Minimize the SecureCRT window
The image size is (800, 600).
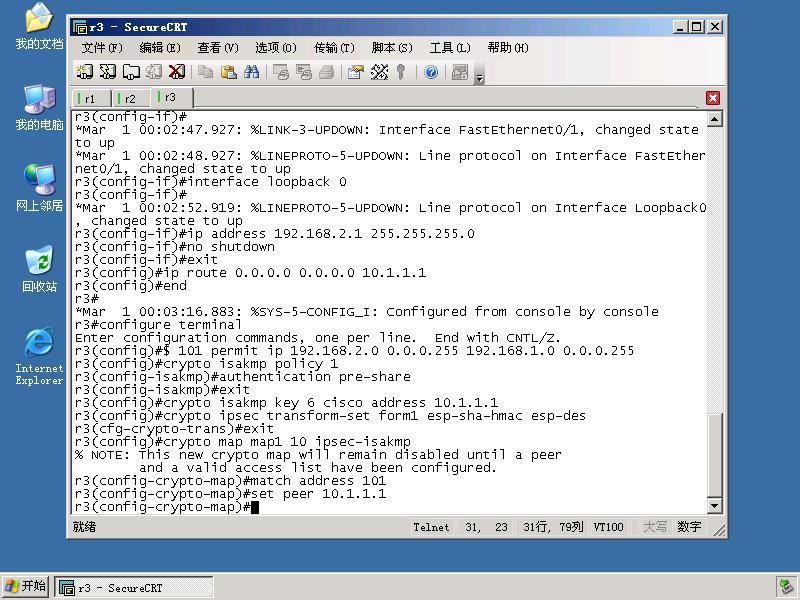679,27
